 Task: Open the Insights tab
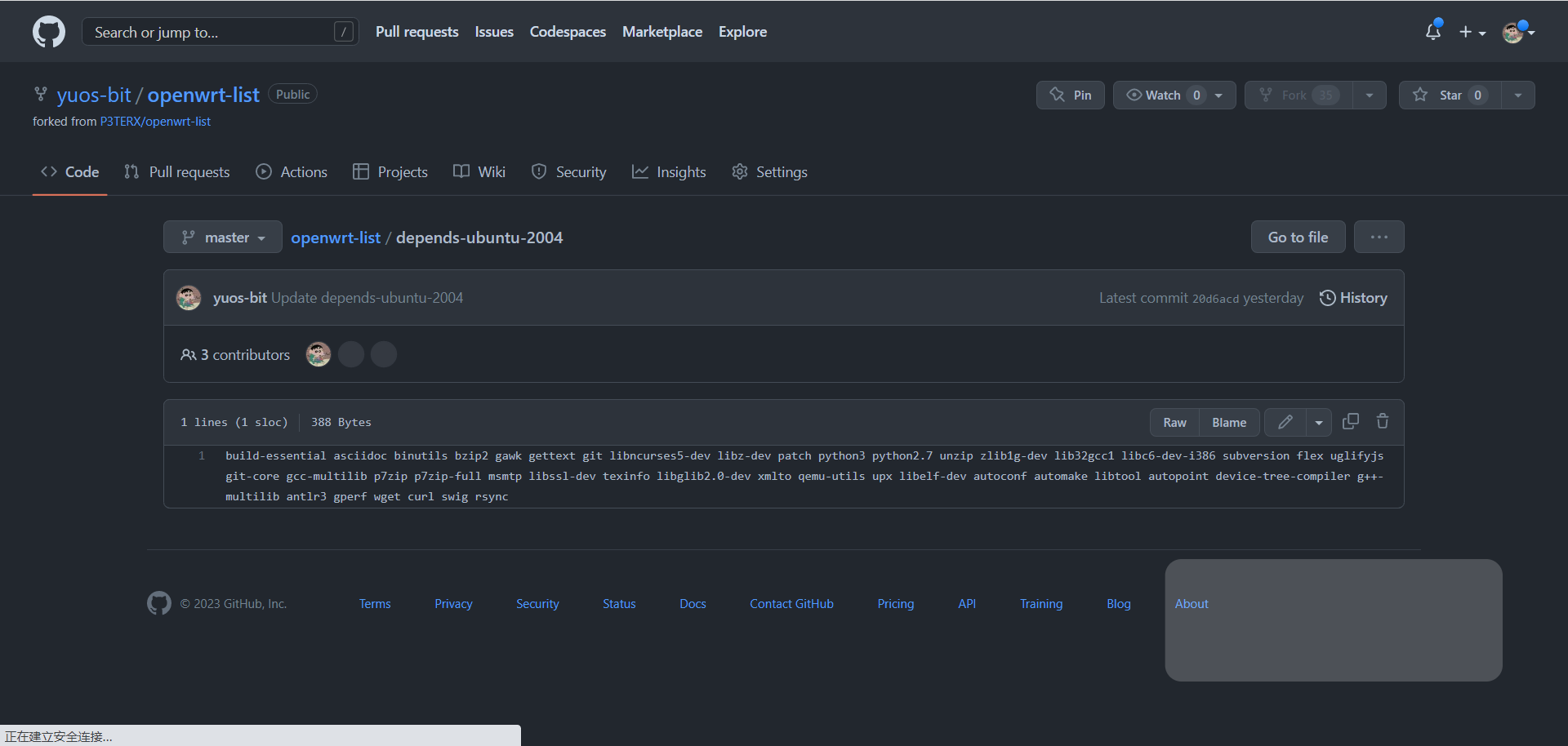click(669, 172)
